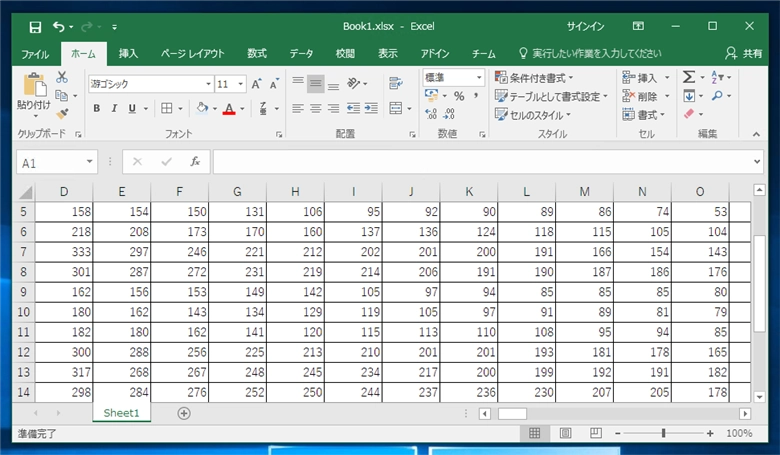Screen dimensions: 780x455
Task: Click the Insert Function fx button
Action: click(x=195, y=162)
